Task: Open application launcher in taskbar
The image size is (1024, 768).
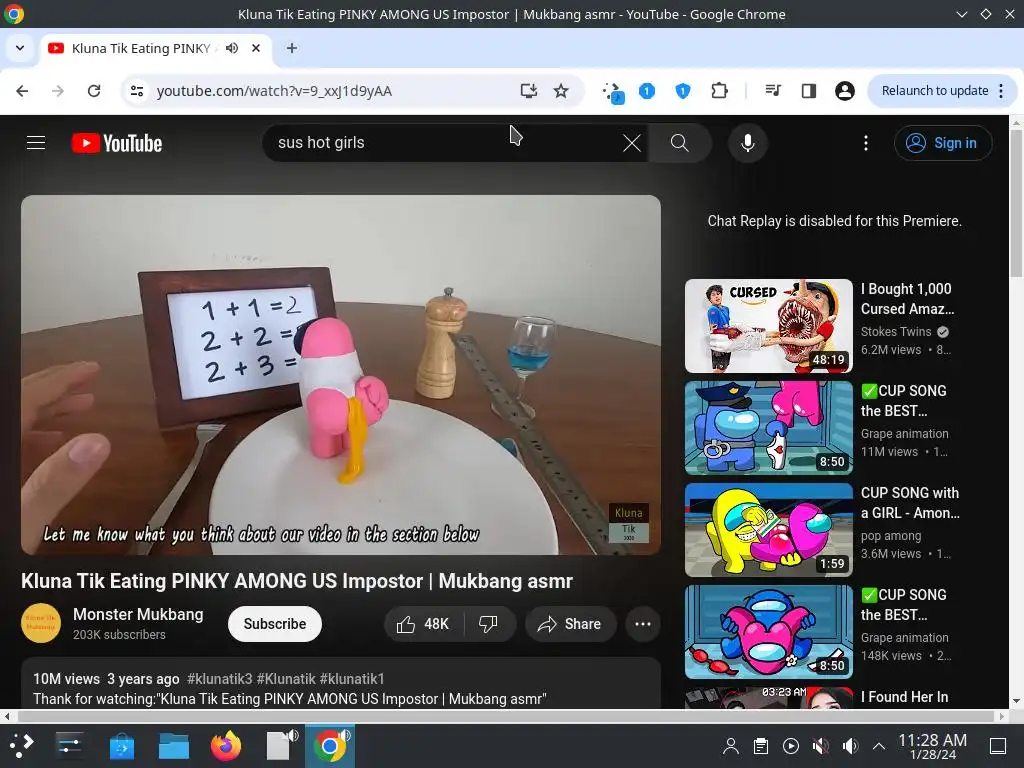Action: coord(21,745)
